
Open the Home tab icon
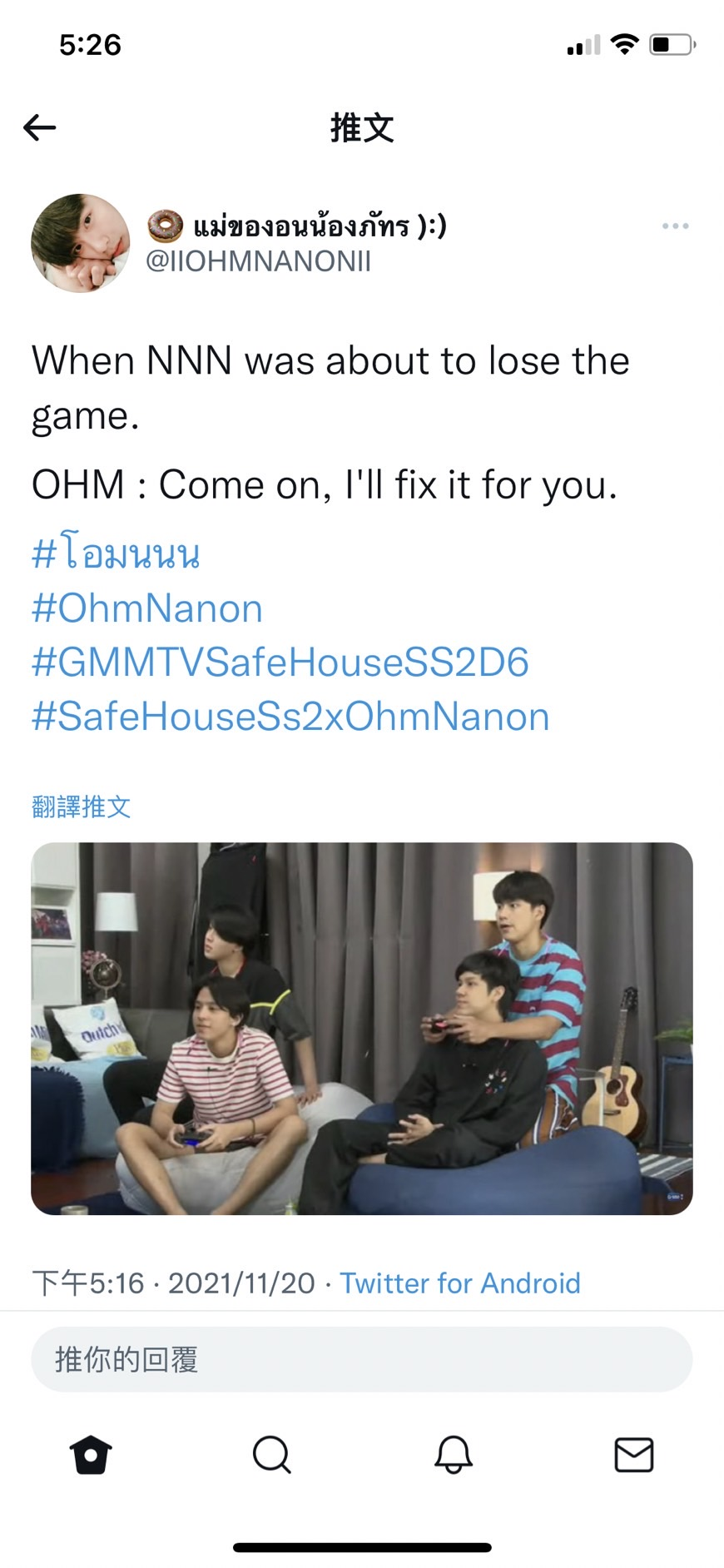(x=91, y=1455)
